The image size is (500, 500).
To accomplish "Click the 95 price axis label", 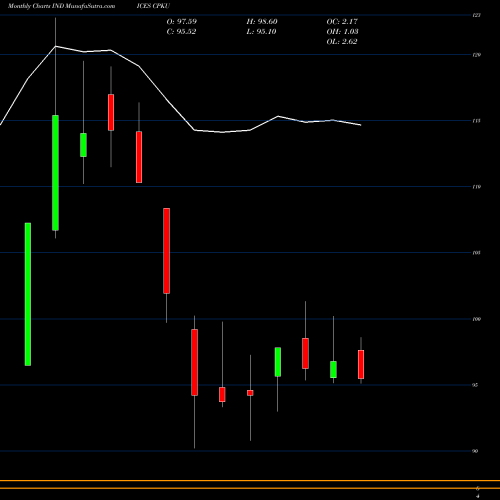I will point(475,385).
